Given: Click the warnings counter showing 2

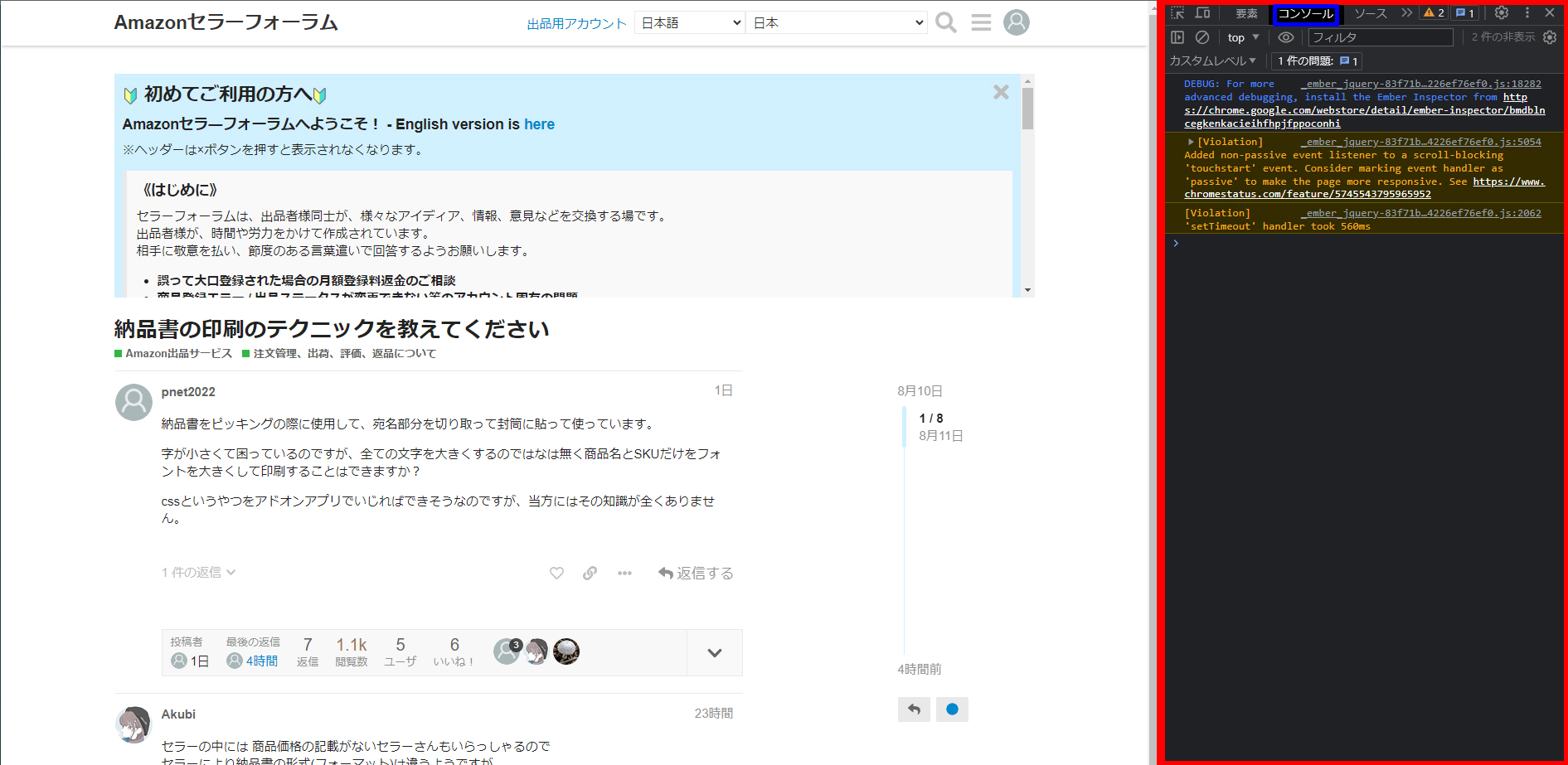Looking at the screenshot, I should [x=1435, y=12].
